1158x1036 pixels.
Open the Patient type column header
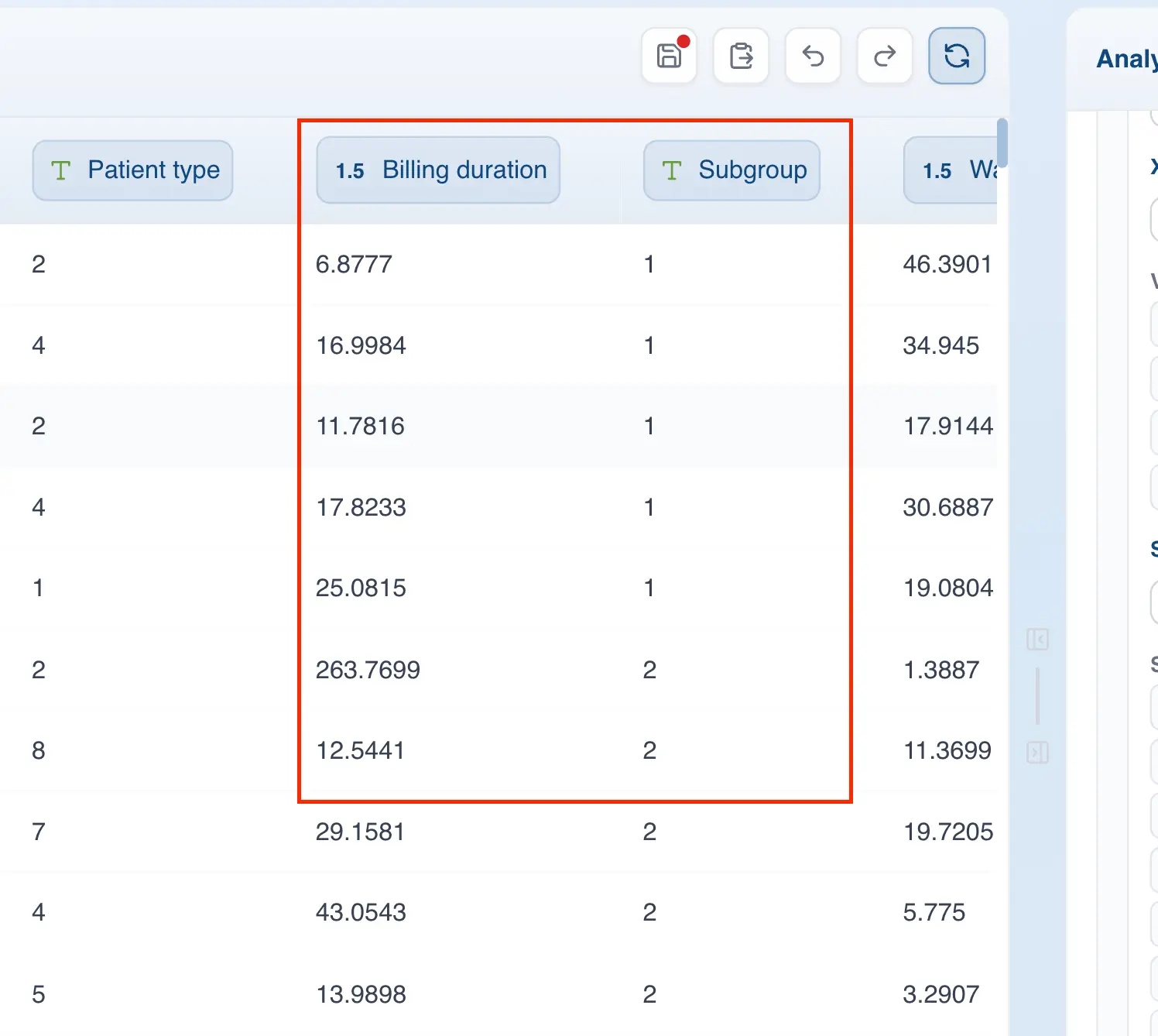(x=132, y=170)
